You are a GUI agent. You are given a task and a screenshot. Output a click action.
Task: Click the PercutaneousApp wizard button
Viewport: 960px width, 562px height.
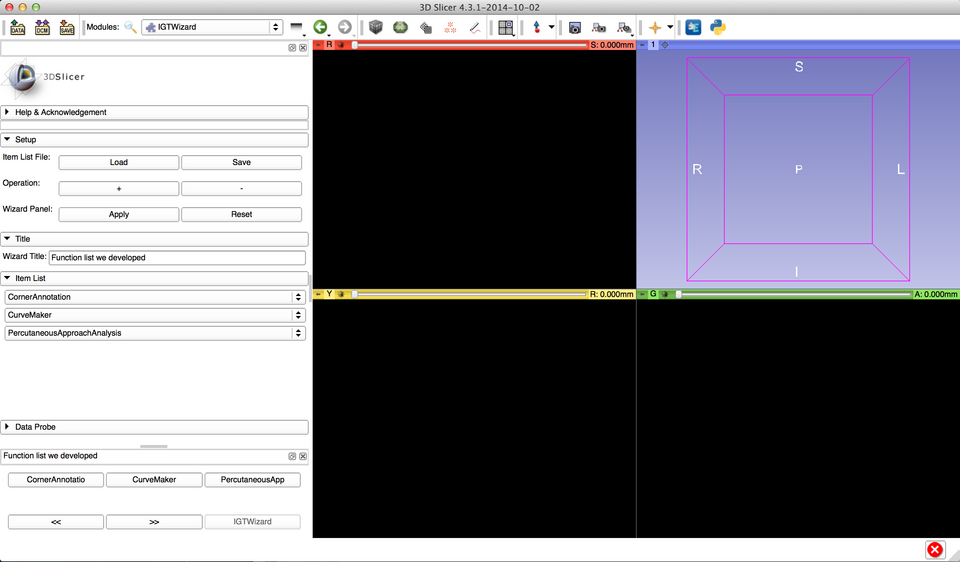click(252, 480)
